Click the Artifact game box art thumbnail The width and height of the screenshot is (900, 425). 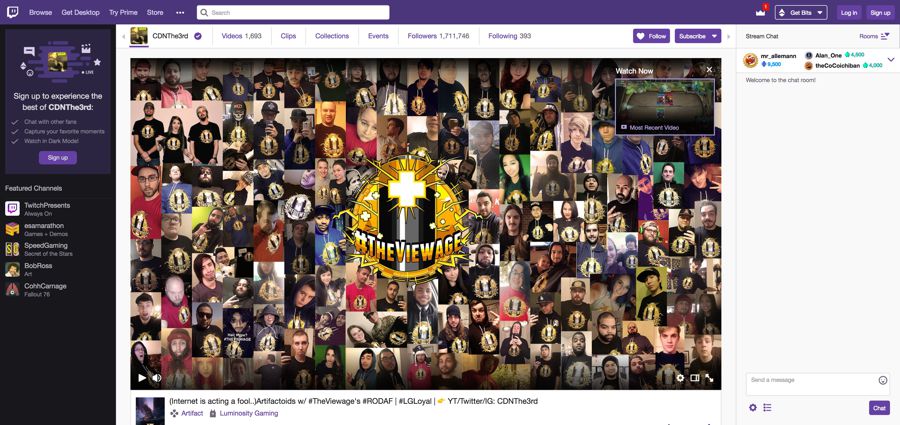click(x=150, y=411)
